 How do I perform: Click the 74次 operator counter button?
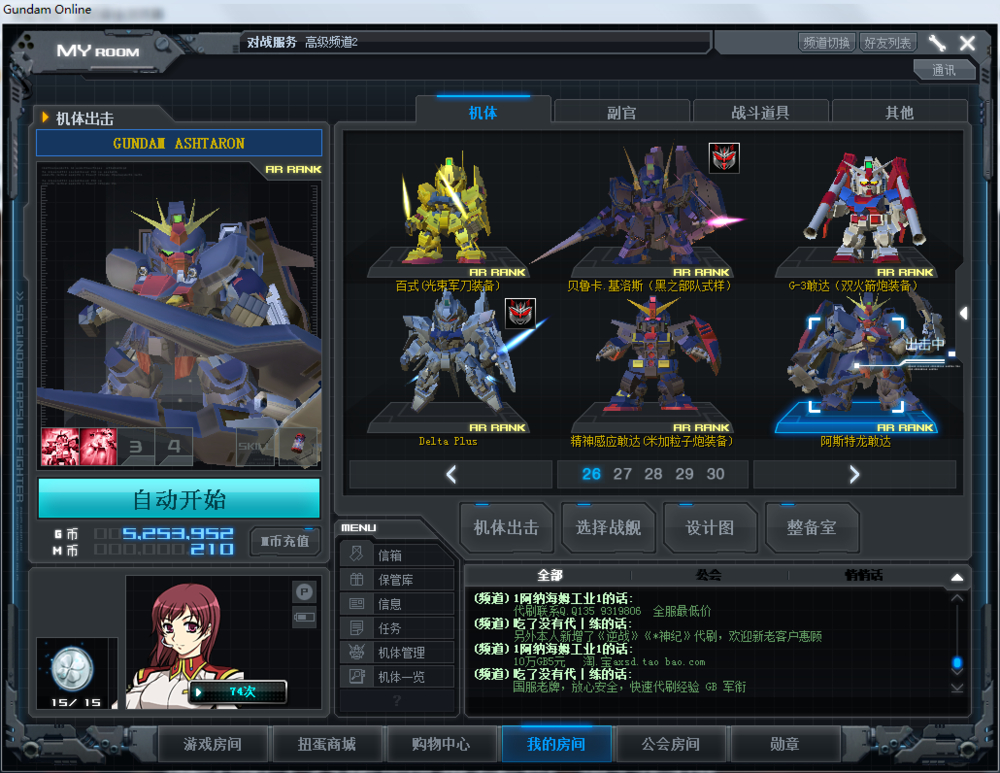tap(238, 691)
